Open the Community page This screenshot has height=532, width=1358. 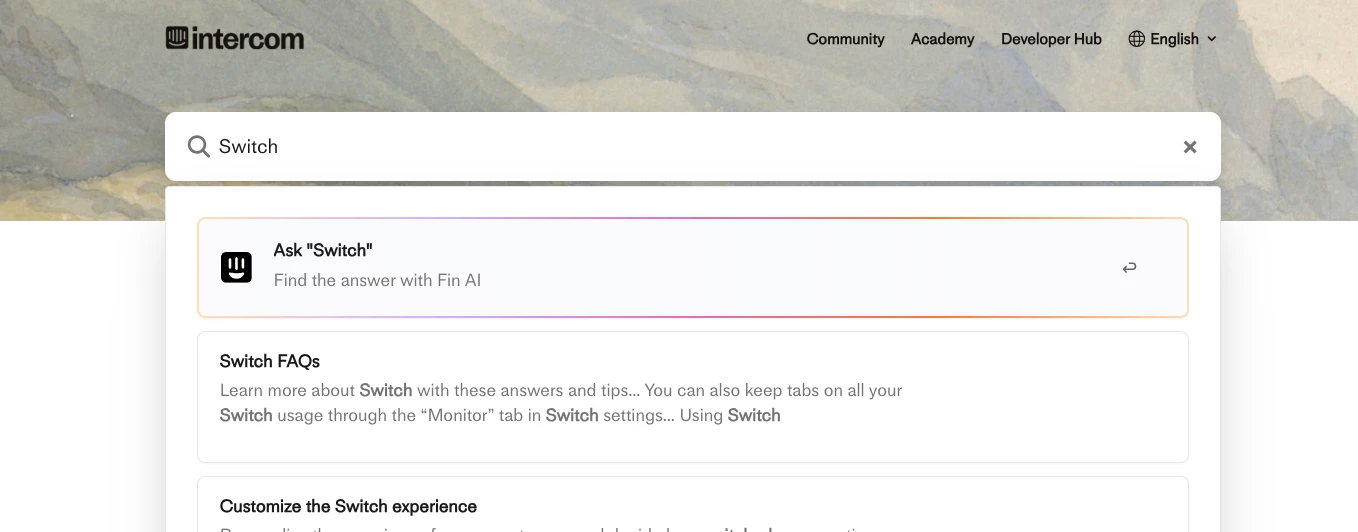coord(845,39)
